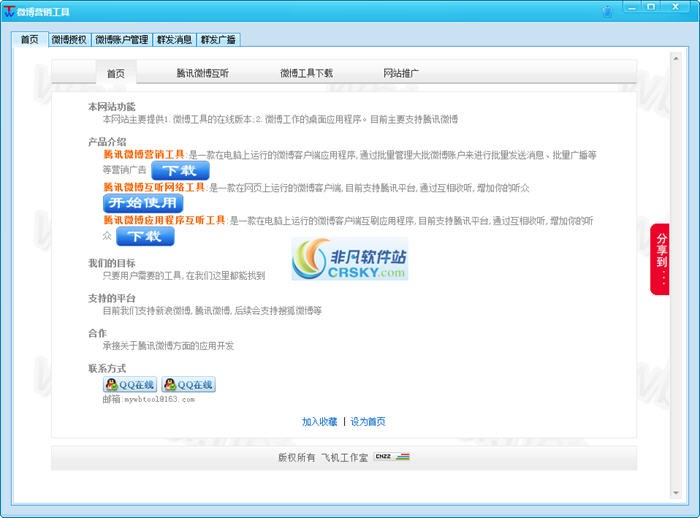The image size is (700, 518).
Task: Click the CNZZ statistics icon in footer
Action: pyautogui.click(x=392, y=456)
